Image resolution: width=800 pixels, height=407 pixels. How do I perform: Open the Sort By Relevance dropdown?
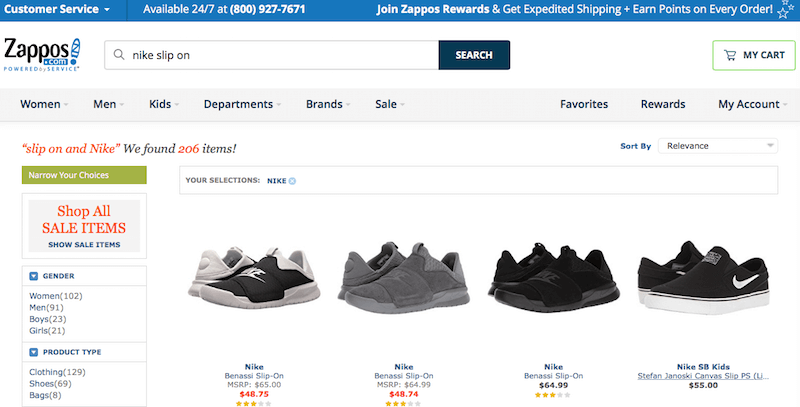718,146
